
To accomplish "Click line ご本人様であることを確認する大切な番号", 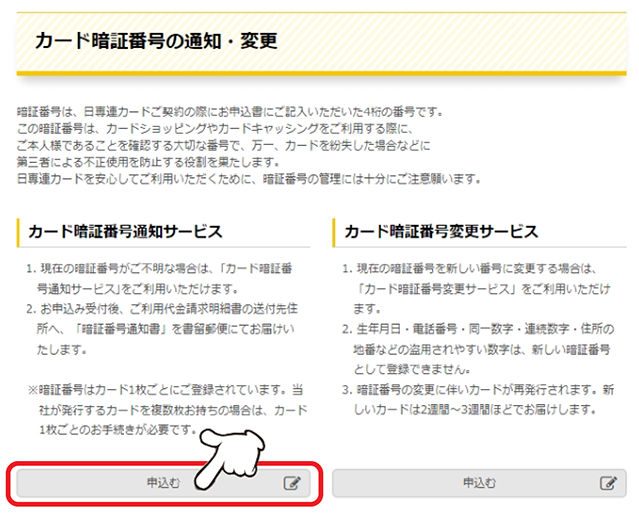I will tap(224, 145).
